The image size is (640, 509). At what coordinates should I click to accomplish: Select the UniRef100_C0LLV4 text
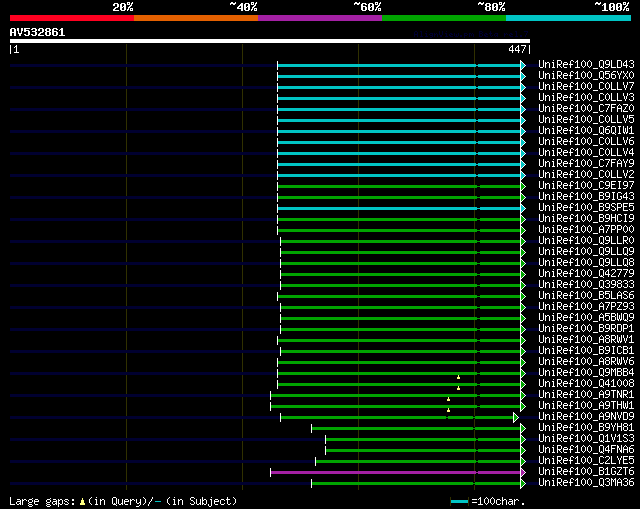(x=586, y=153)
